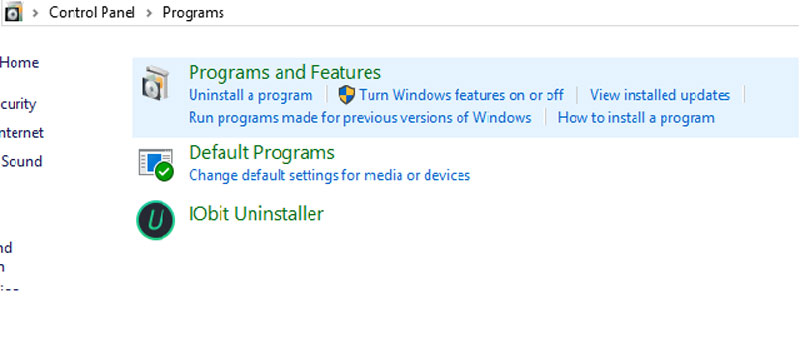The image size is (800, 363).
Task: Click the Control Panel address bar icon
Action: coord(13,12)
